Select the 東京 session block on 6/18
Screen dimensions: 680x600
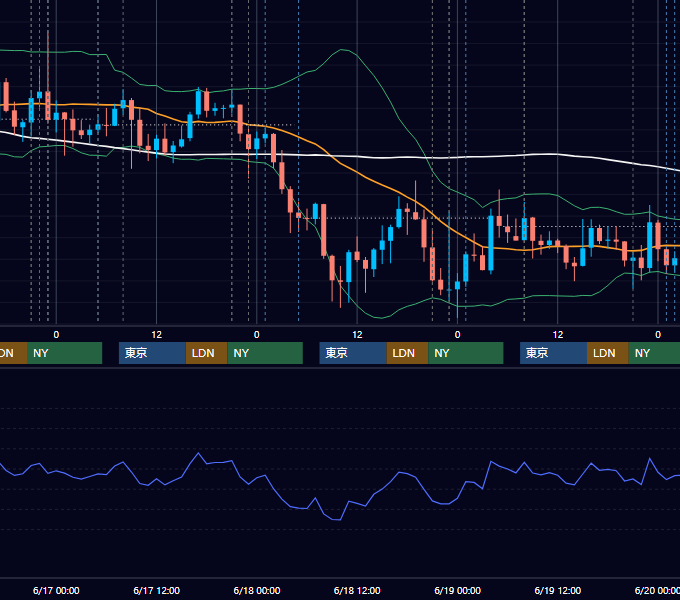click(353, 353)
